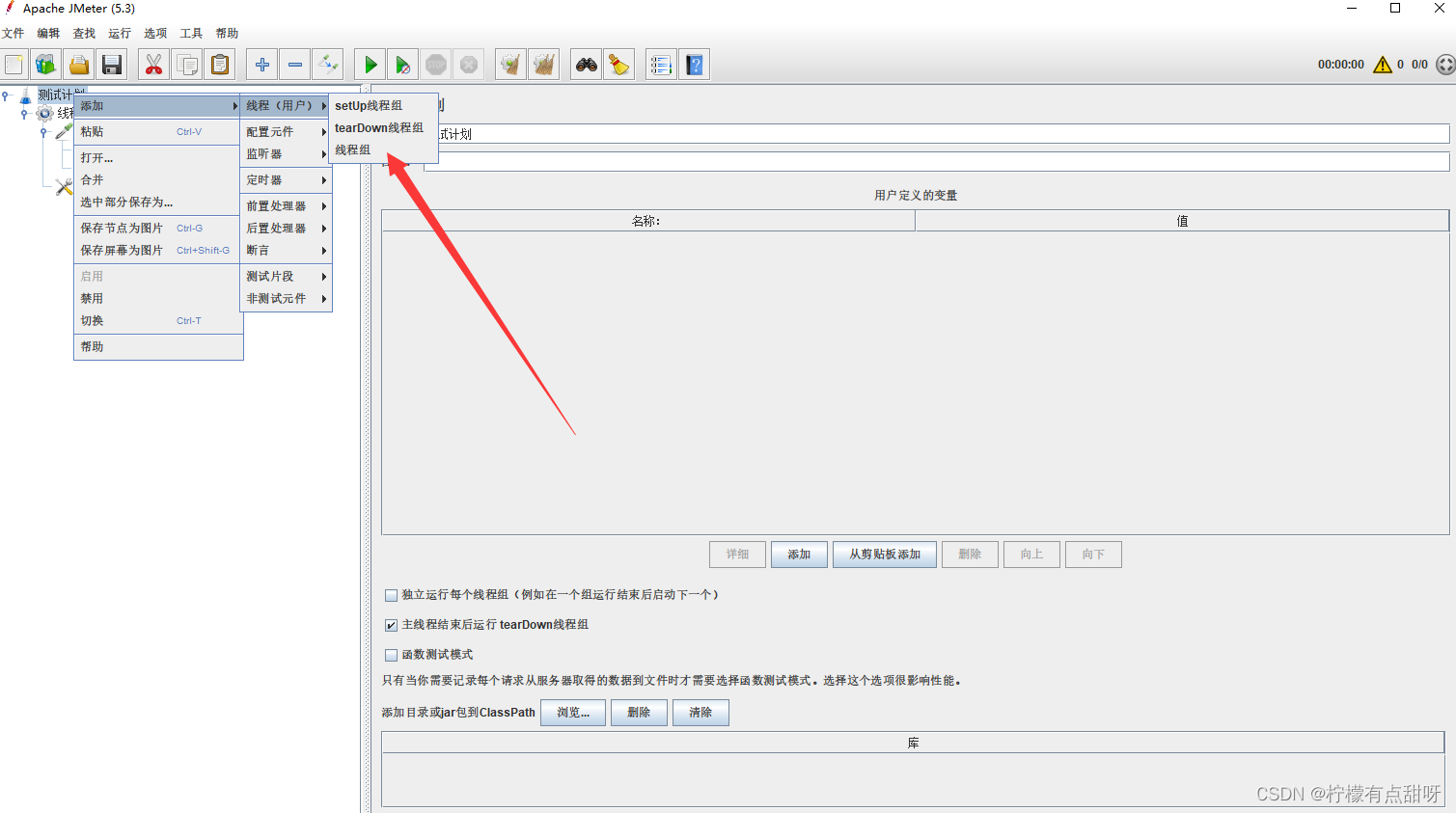The image size is (1456, 813).
Task: Click the Clear broom icon
Action: coord(510,65)
